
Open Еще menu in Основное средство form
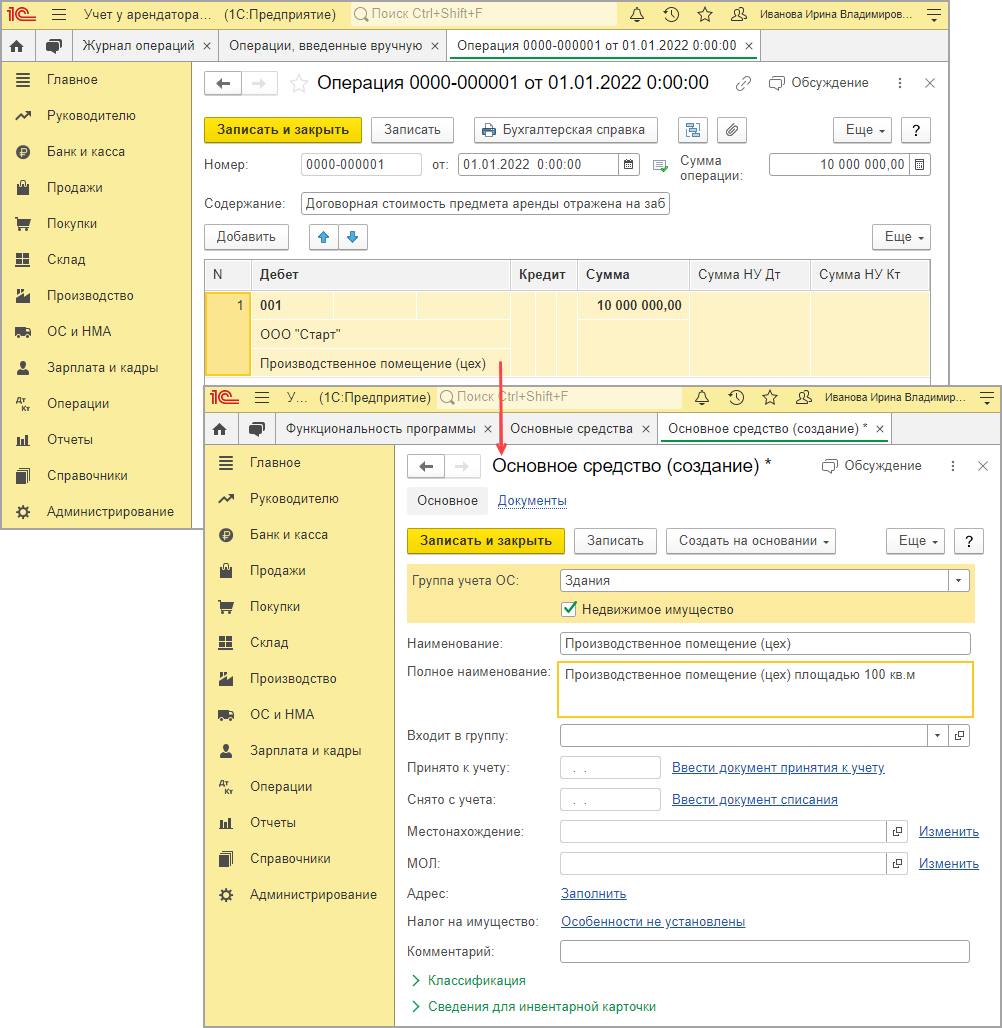click(916, 541)
